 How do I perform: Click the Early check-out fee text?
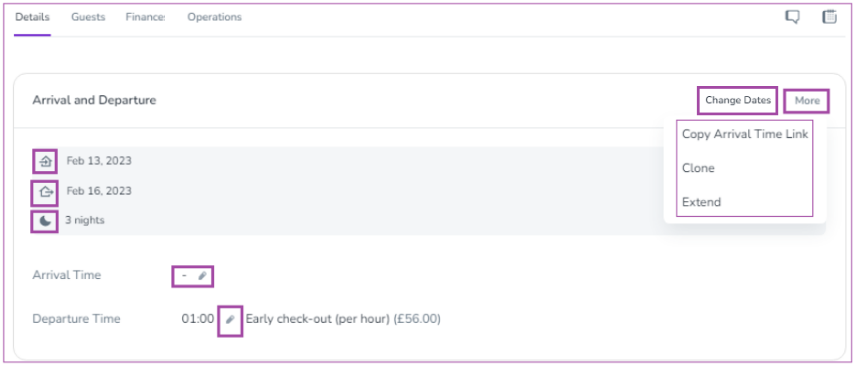[343, 319]
